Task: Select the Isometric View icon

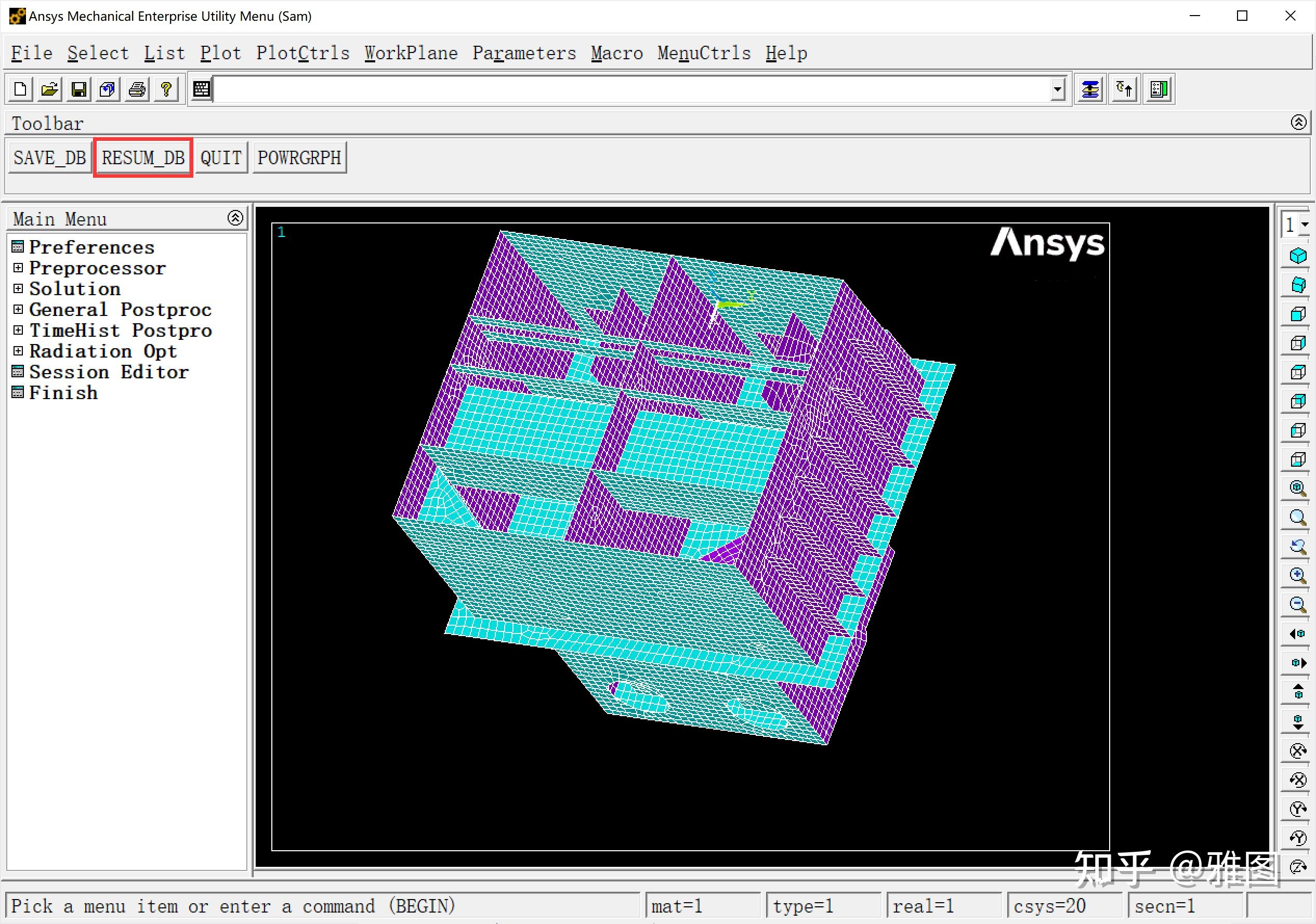Action: [1297, 256]
